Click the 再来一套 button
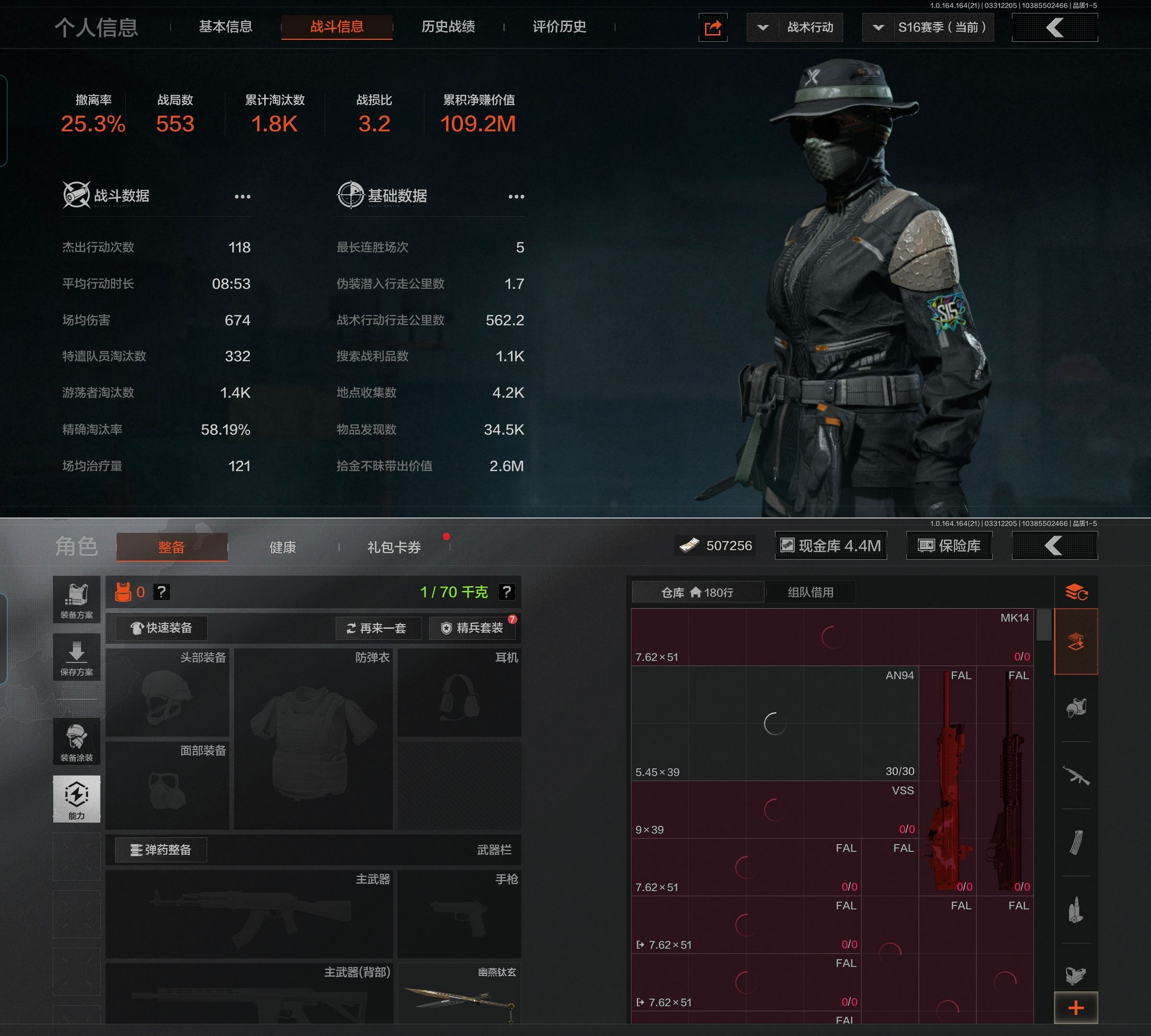The image size is (1151, 1036). point(378,628)
